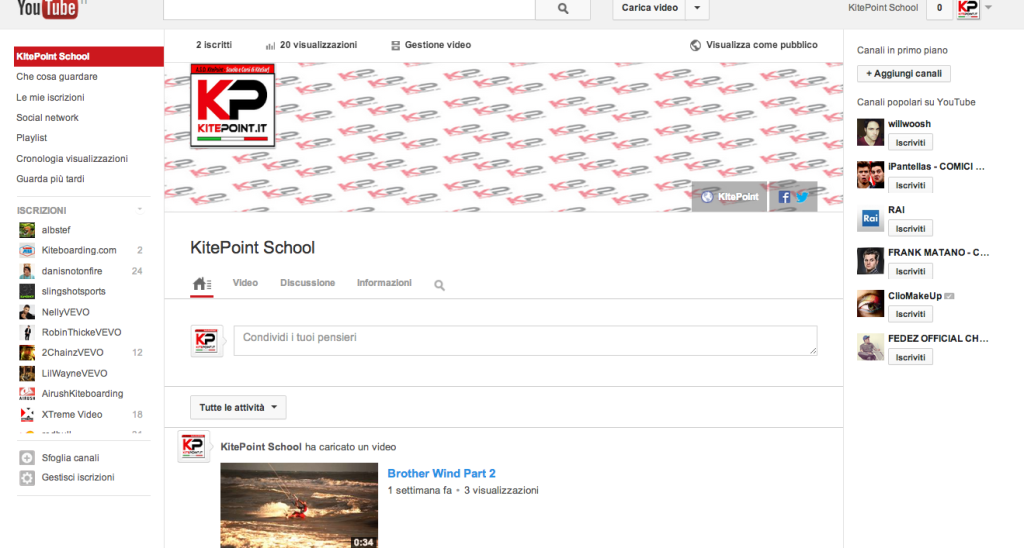This screenshot has width=1024, height=548.
Task: Open the RobinThickeVEVO subscription
Action: pyautogui.click(x=82, y=332)
